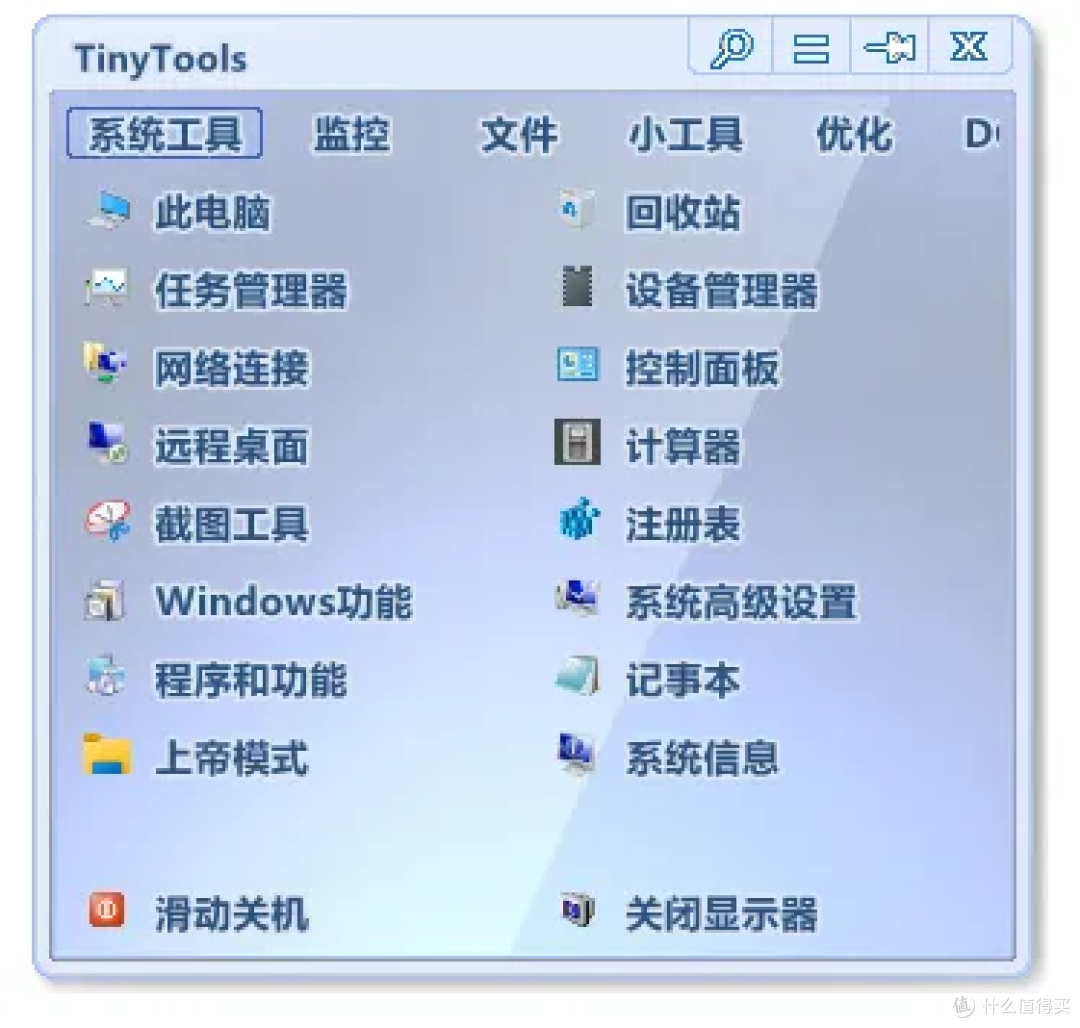
Task: Toggle the pin window icon
Action: (889, 48)
